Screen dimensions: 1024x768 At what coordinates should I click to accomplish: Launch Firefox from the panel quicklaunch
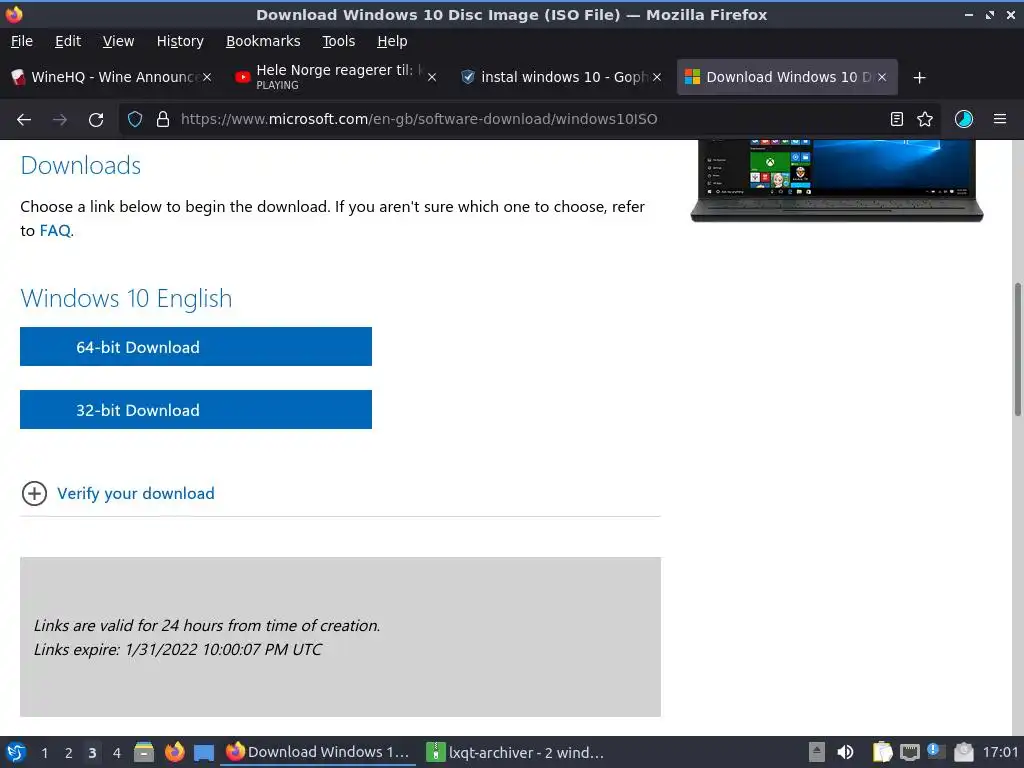(x=174, y=752)
